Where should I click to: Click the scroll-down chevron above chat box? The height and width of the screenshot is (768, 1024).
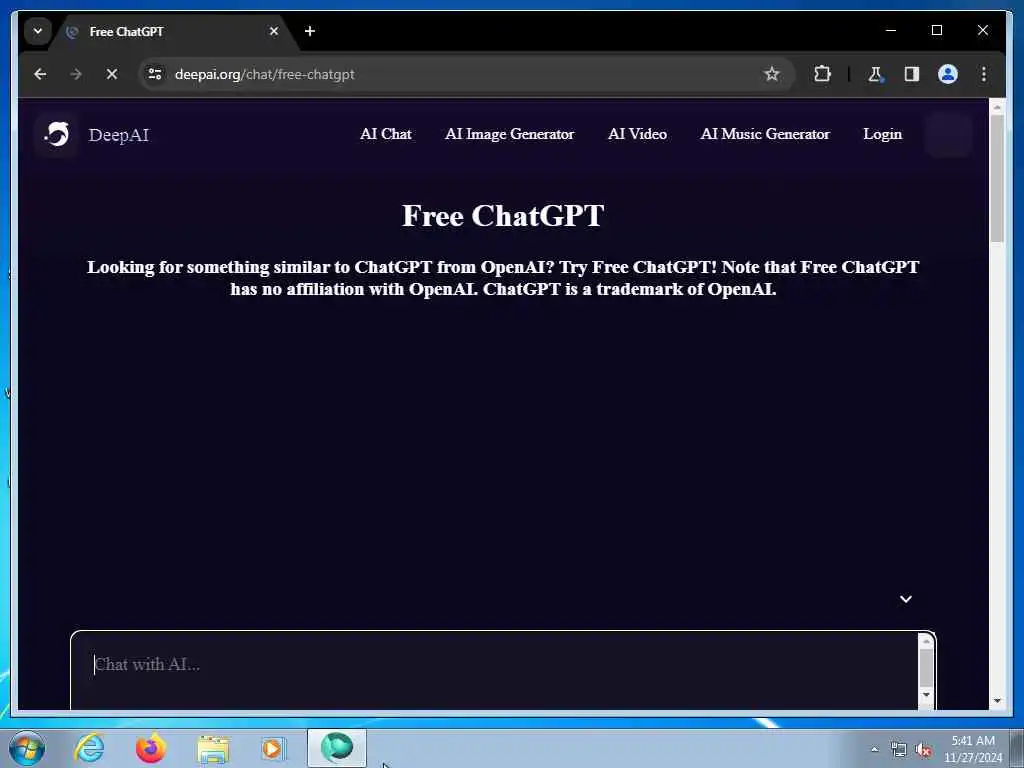click(906, 599)
